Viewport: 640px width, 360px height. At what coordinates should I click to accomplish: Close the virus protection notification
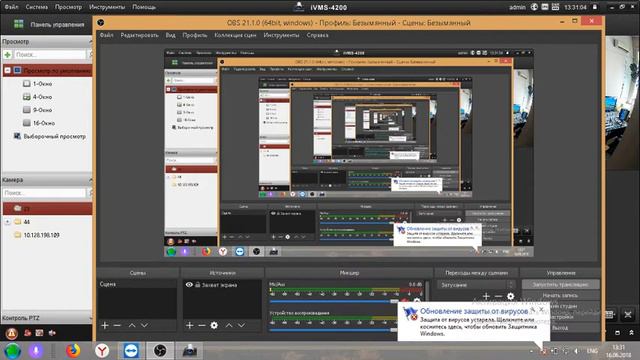click(x=542, y=310)
